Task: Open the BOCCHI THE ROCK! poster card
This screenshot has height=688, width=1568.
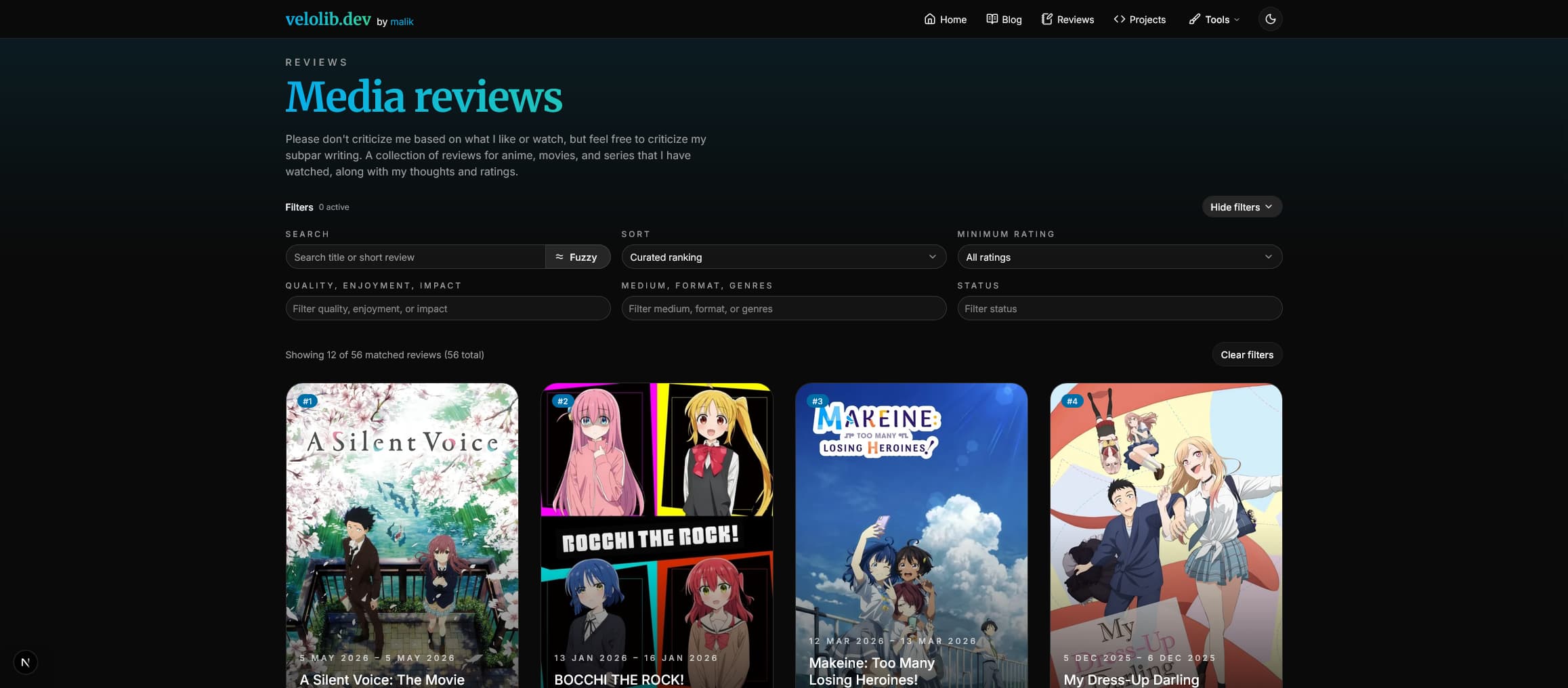Action: 656,536
